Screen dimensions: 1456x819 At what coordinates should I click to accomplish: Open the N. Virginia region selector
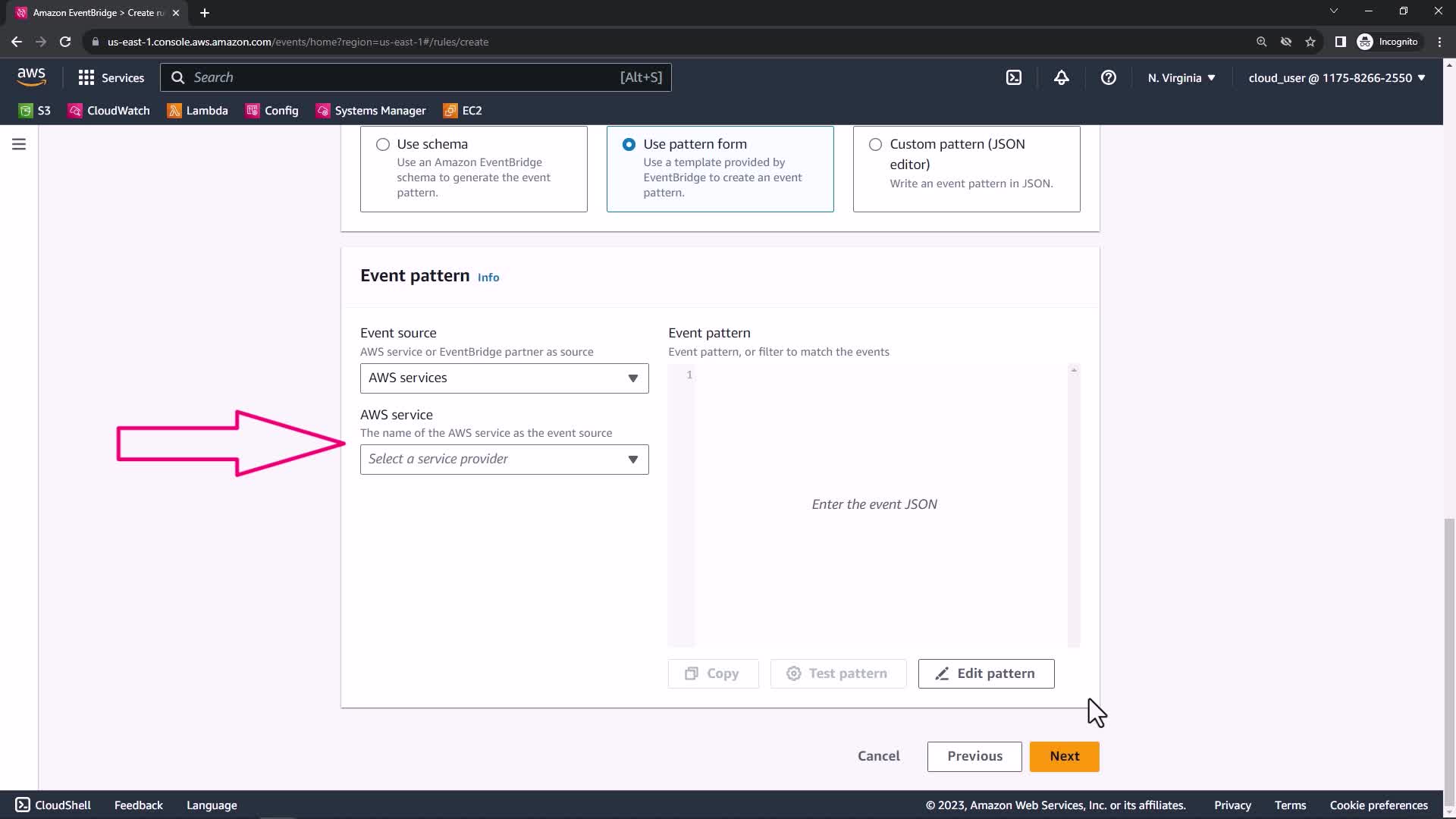(1181, 77)
